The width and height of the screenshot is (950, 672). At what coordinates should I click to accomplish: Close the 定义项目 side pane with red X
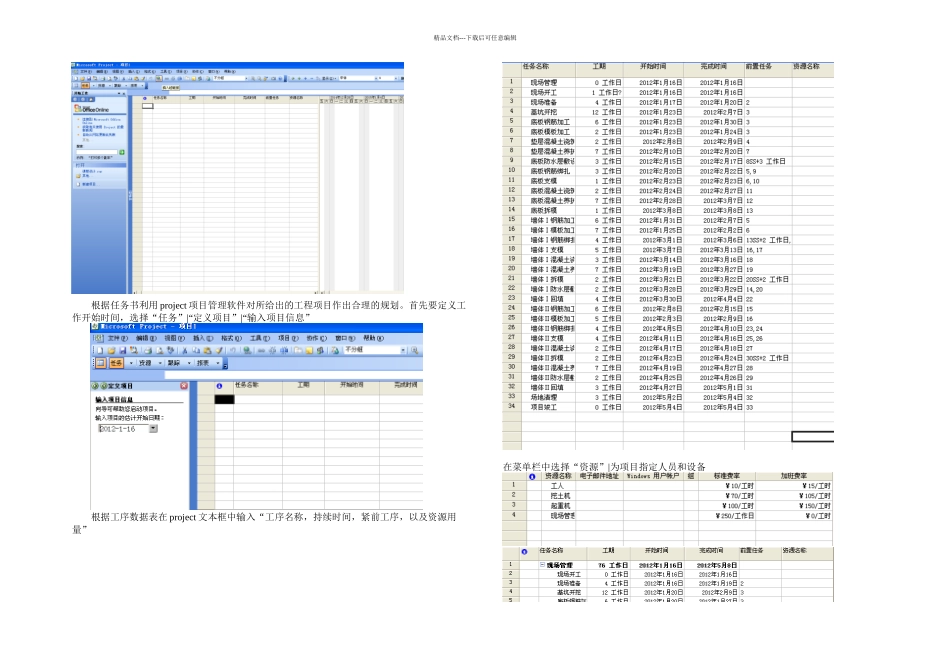tap(184, 385)
